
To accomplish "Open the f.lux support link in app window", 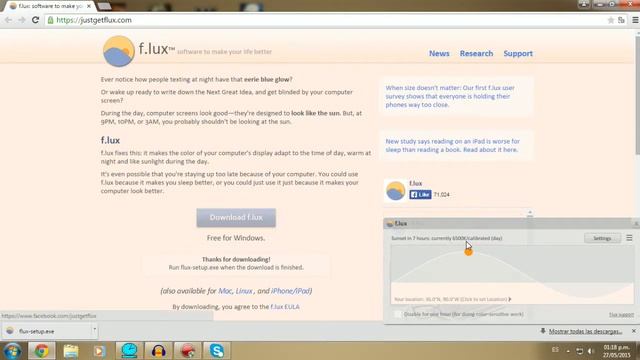I will (x=621, y=315).
